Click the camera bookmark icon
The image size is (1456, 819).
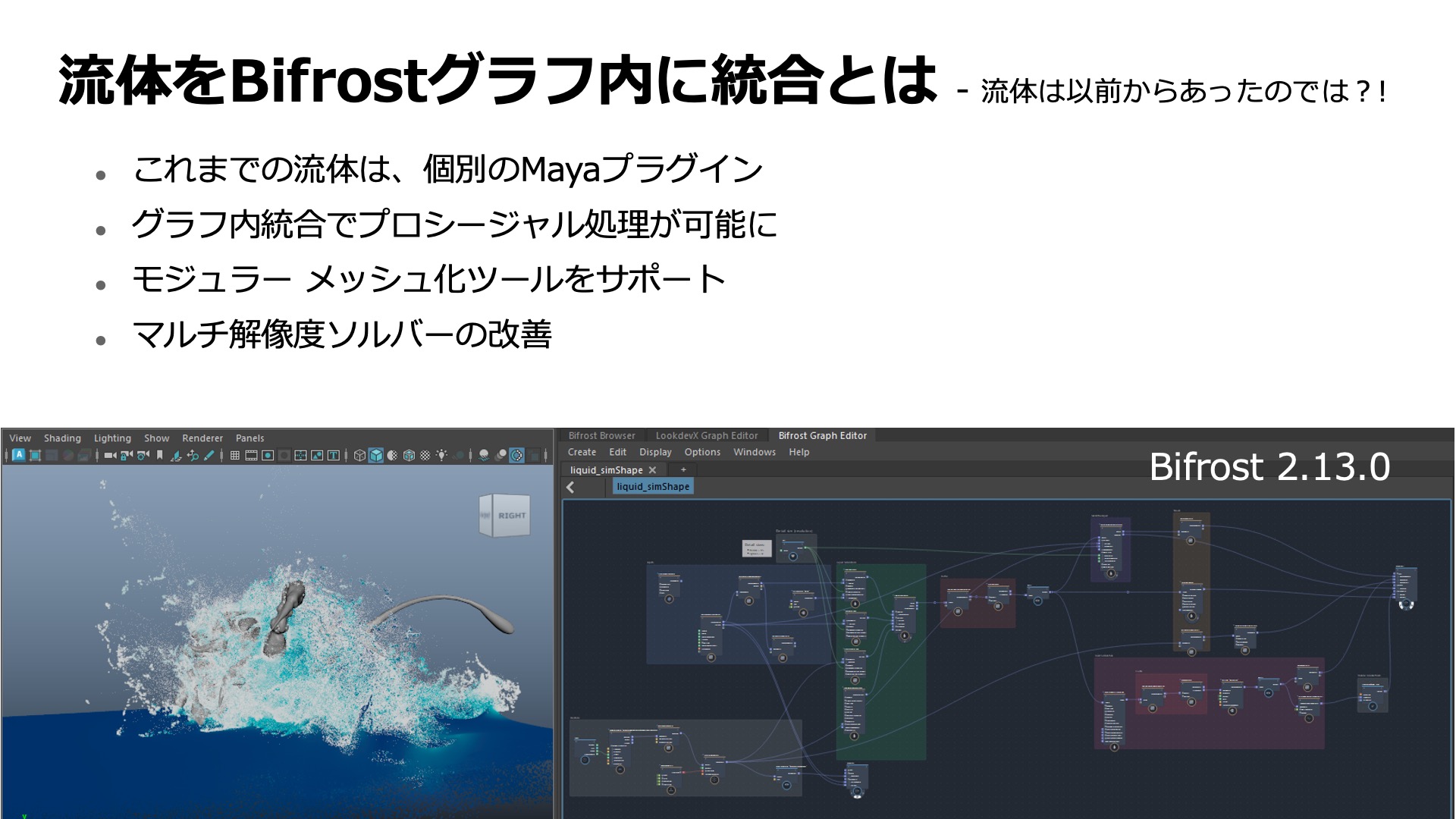(x=159, y=455)
